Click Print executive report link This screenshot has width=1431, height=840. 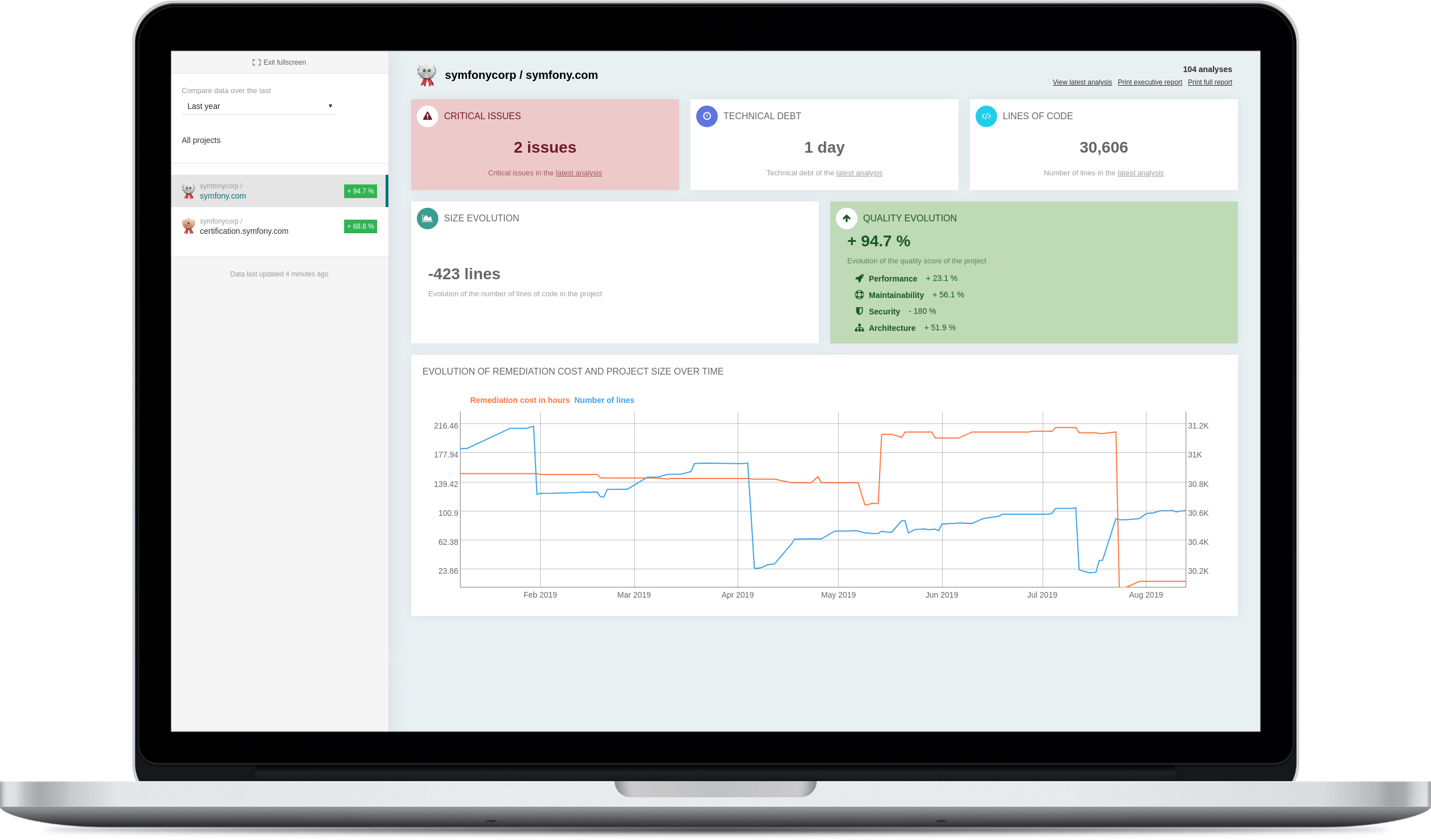[1149, 82]
